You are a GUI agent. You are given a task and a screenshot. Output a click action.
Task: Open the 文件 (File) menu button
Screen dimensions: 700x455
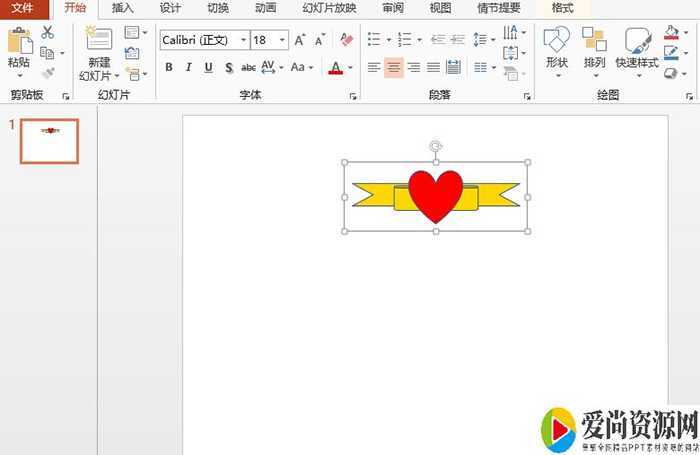click(x=22, y=8)
